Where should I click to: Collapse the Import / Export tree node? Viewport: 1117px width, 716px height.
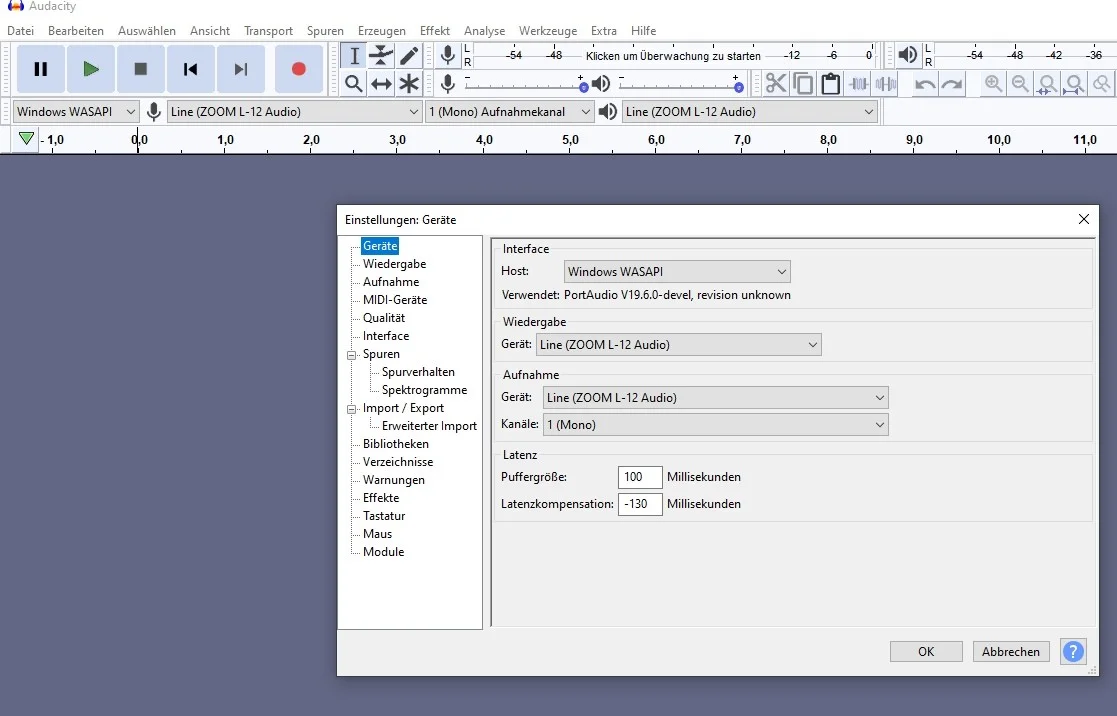[352, 408]
